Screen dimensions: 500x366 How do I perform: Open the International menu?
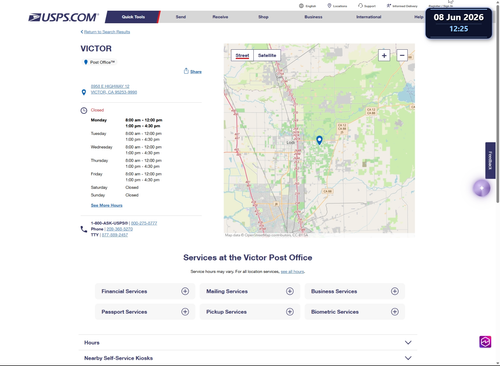click(x=369, y=17)
